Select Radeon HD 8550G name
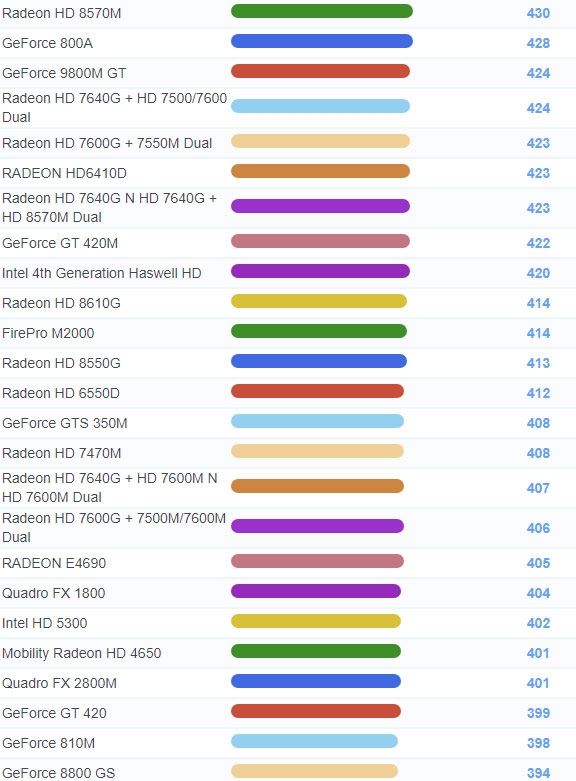Image resolution: width=576 pixels, height=781 pixels. pyautogui.click(x=61, y=363)
